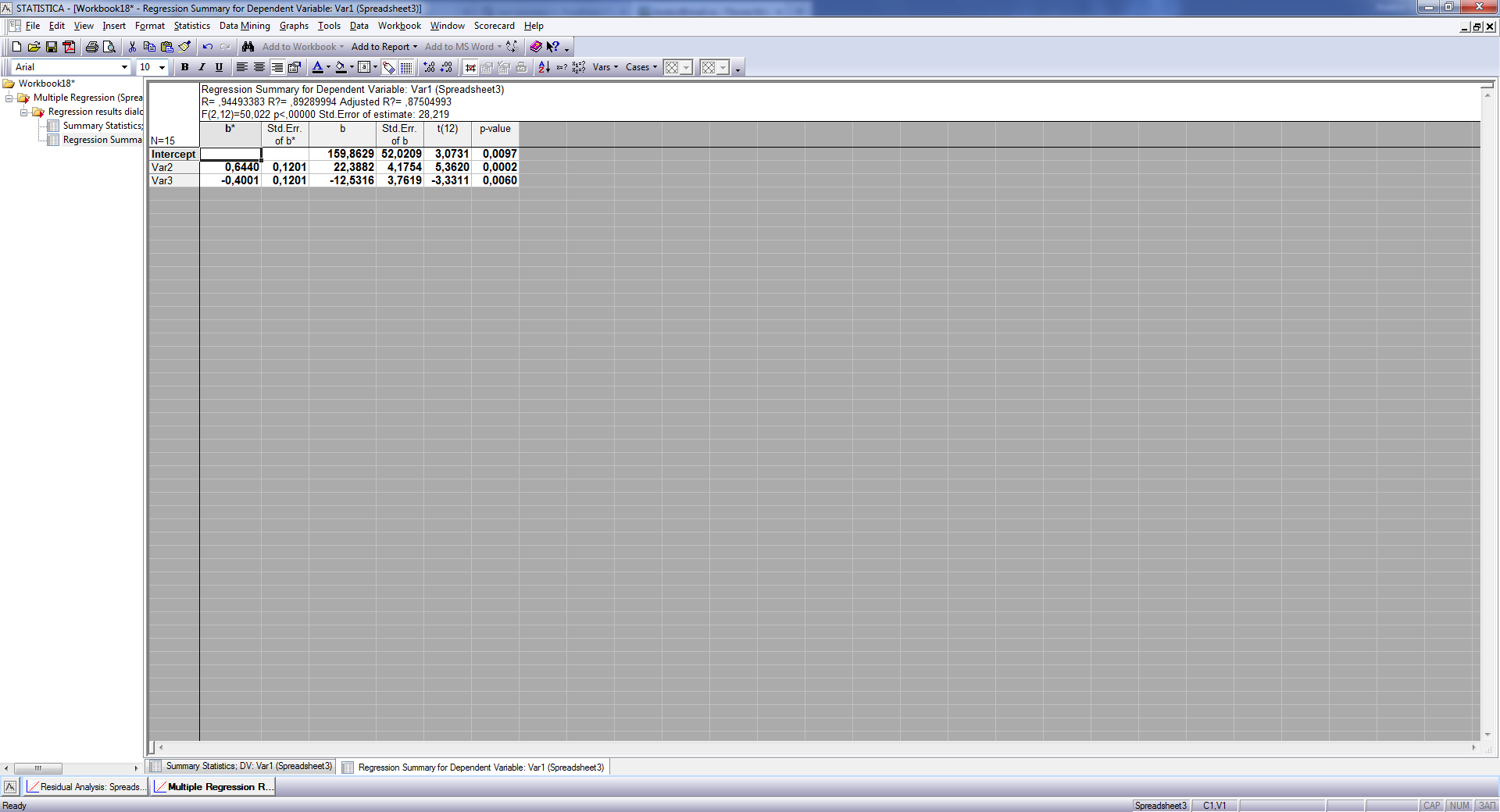Align text right
The height and width of the screenshot is (812, 1500).
click(x=277, y=67)
